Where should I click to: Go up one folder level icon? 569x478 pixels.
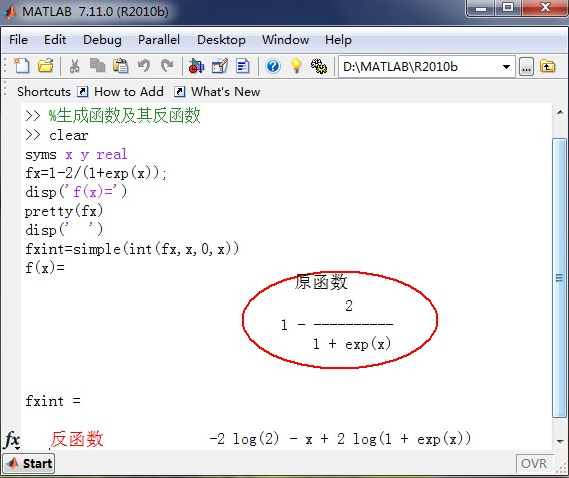tap(548, 66)
